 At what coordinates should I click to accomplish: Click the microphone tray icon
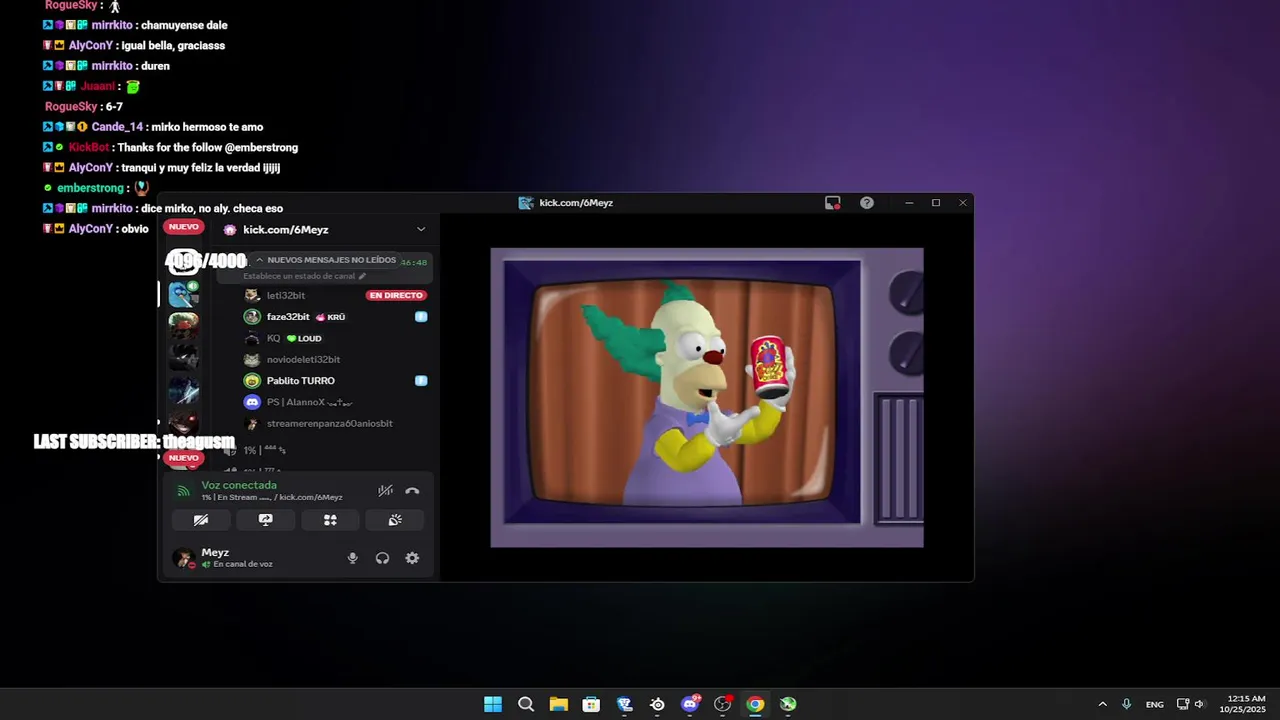pyautogui.click(x=1127, y=704)
